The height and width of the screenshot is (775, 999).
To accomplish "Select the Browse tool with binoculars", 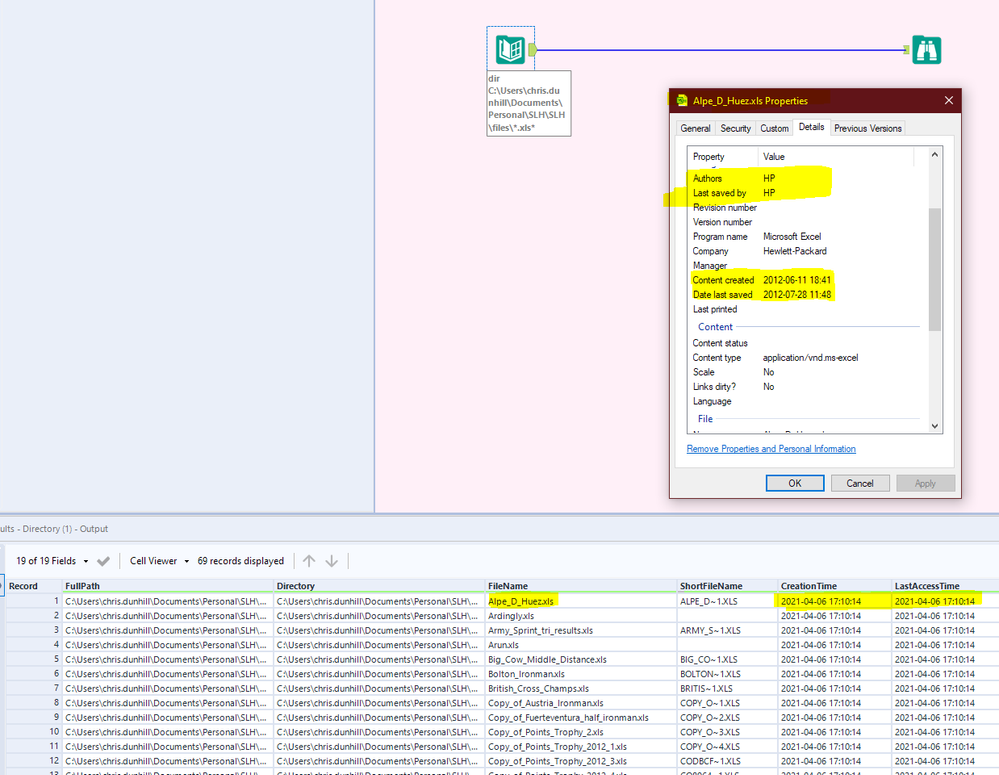I will (926, 50).
